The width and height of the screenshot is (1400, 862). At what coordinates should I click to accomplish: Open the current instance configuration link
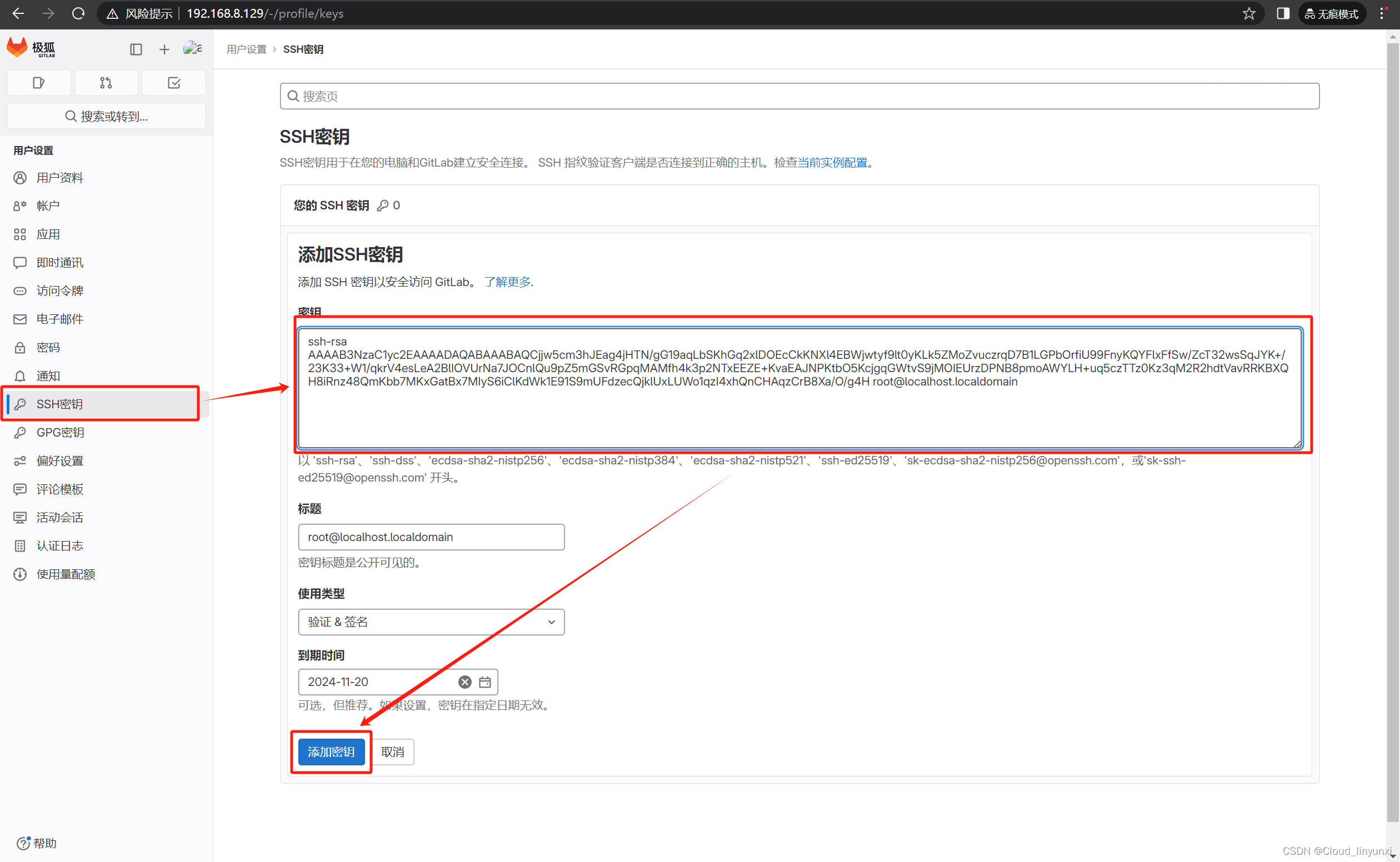pyautogui.click(x=832, y=163)
